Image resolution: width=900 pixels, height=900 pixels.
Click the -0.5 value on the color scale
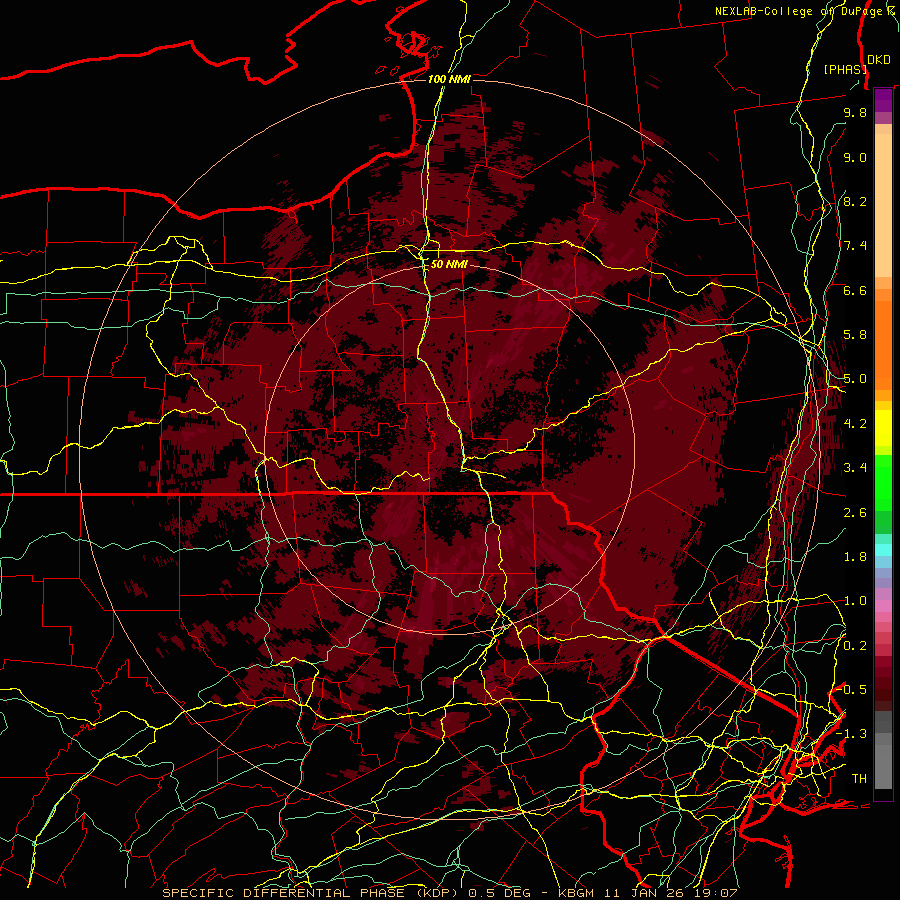point(852,690)
